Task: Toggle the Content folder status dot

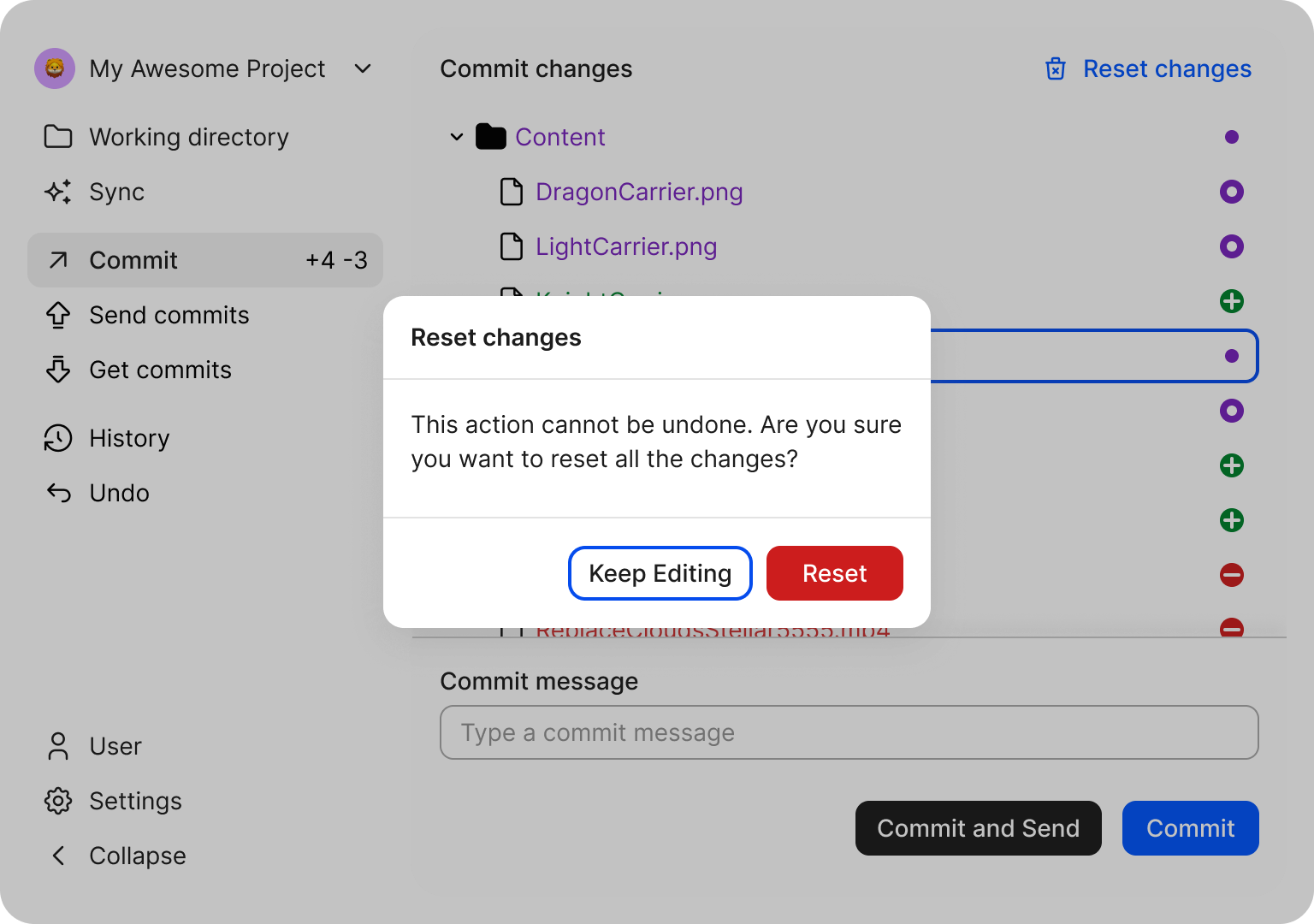Action: point(1231,137)
